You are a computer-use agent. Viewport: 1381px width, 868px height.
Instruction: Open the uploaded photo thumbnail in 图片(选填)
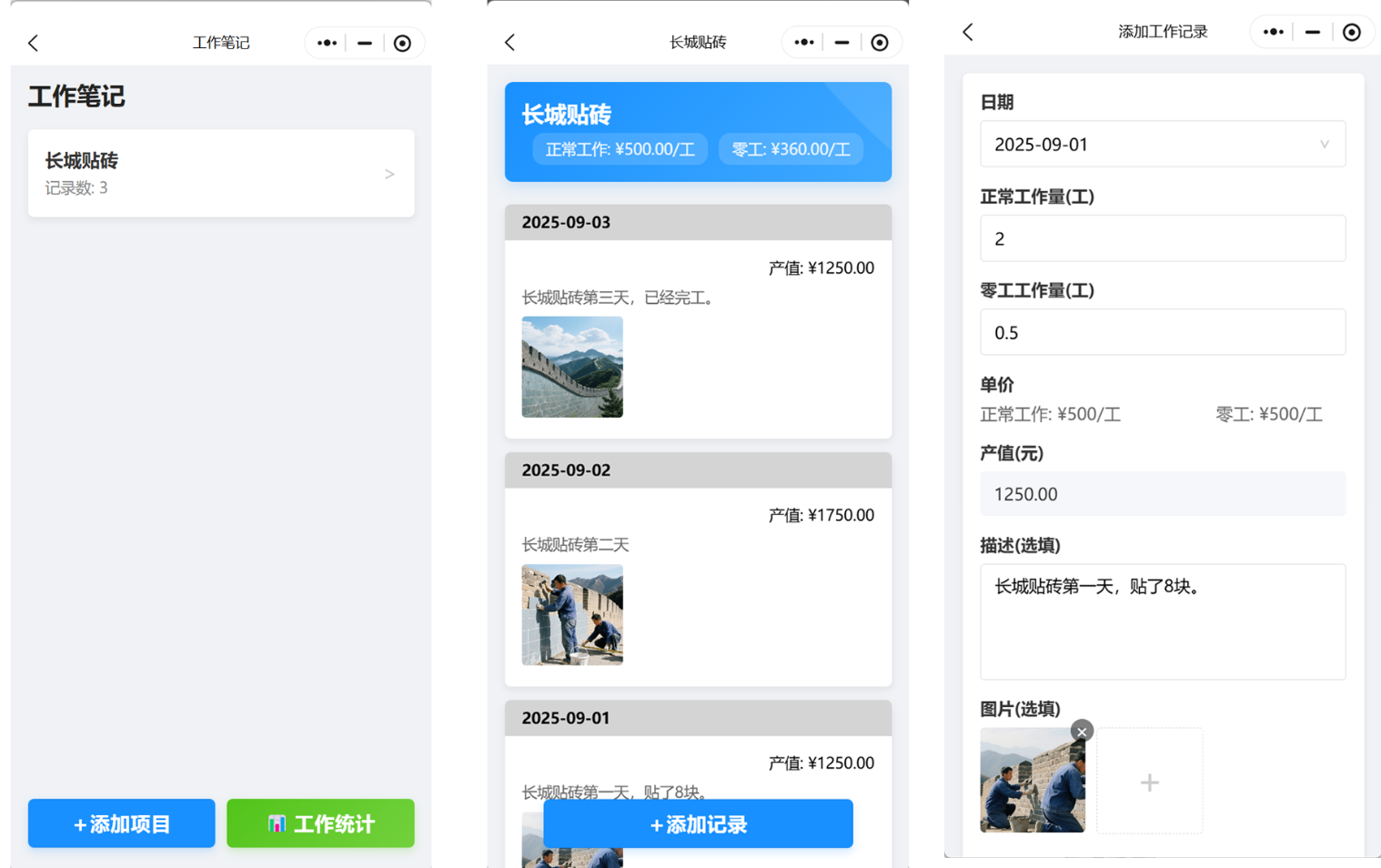click(x=1032, y=781)
